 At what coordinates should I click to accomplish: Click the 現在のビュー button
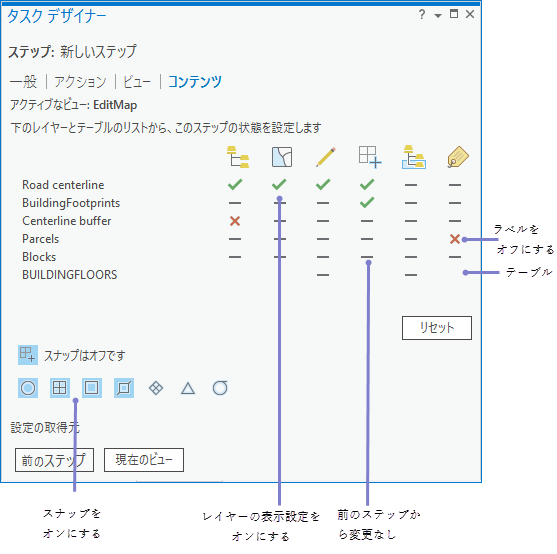pyautogui.click(x=144, y=460)
